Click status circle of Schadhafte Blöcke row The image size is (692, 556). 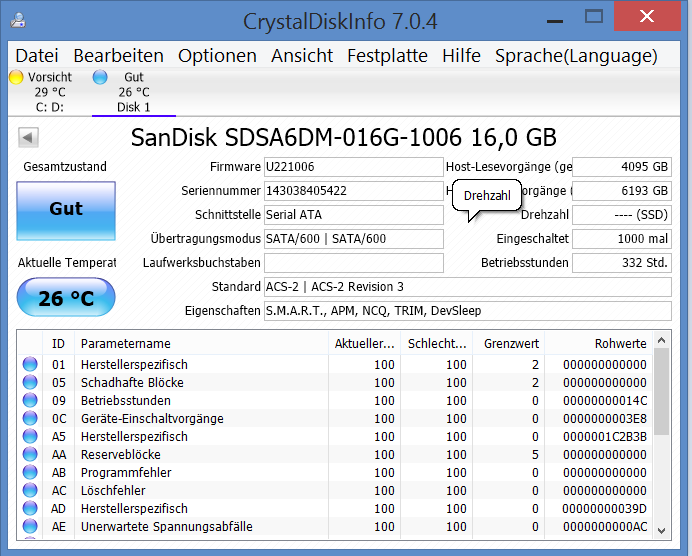tap(30, 382)
